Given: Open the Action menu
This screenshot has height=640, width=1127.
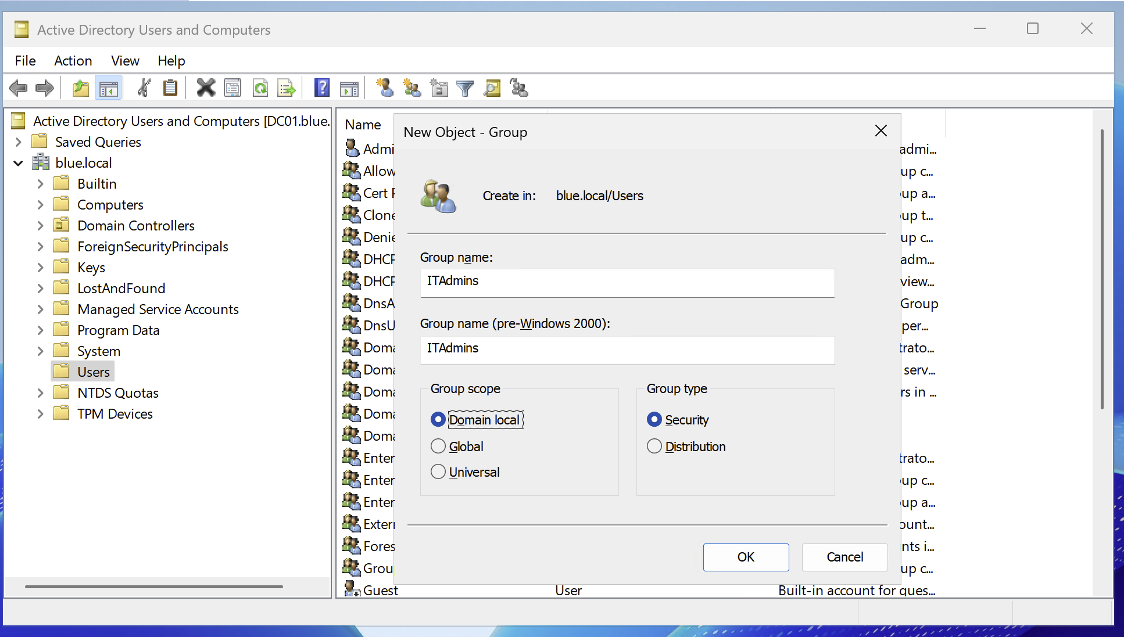Looking at the screenshot, I should coord(73,61).
